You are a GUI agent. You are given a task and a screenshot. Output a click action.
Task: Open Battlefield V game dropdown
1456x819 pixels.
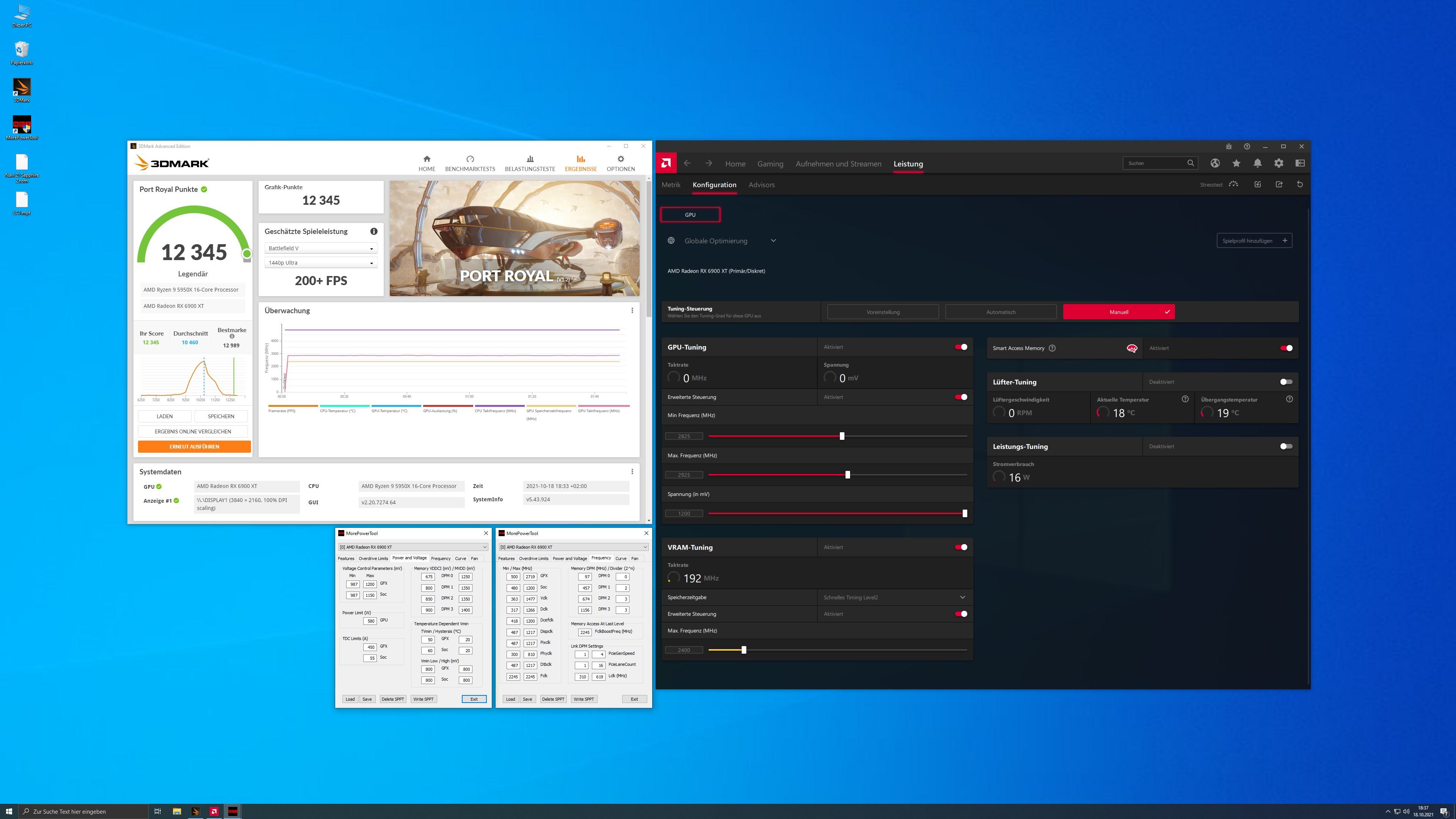tap(321, 248)
